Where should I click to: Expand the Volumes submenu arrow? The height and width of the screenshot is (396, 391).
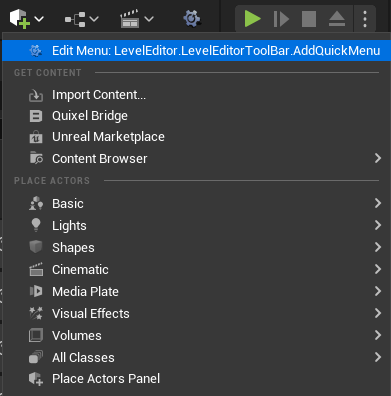(x=378, y=335)
